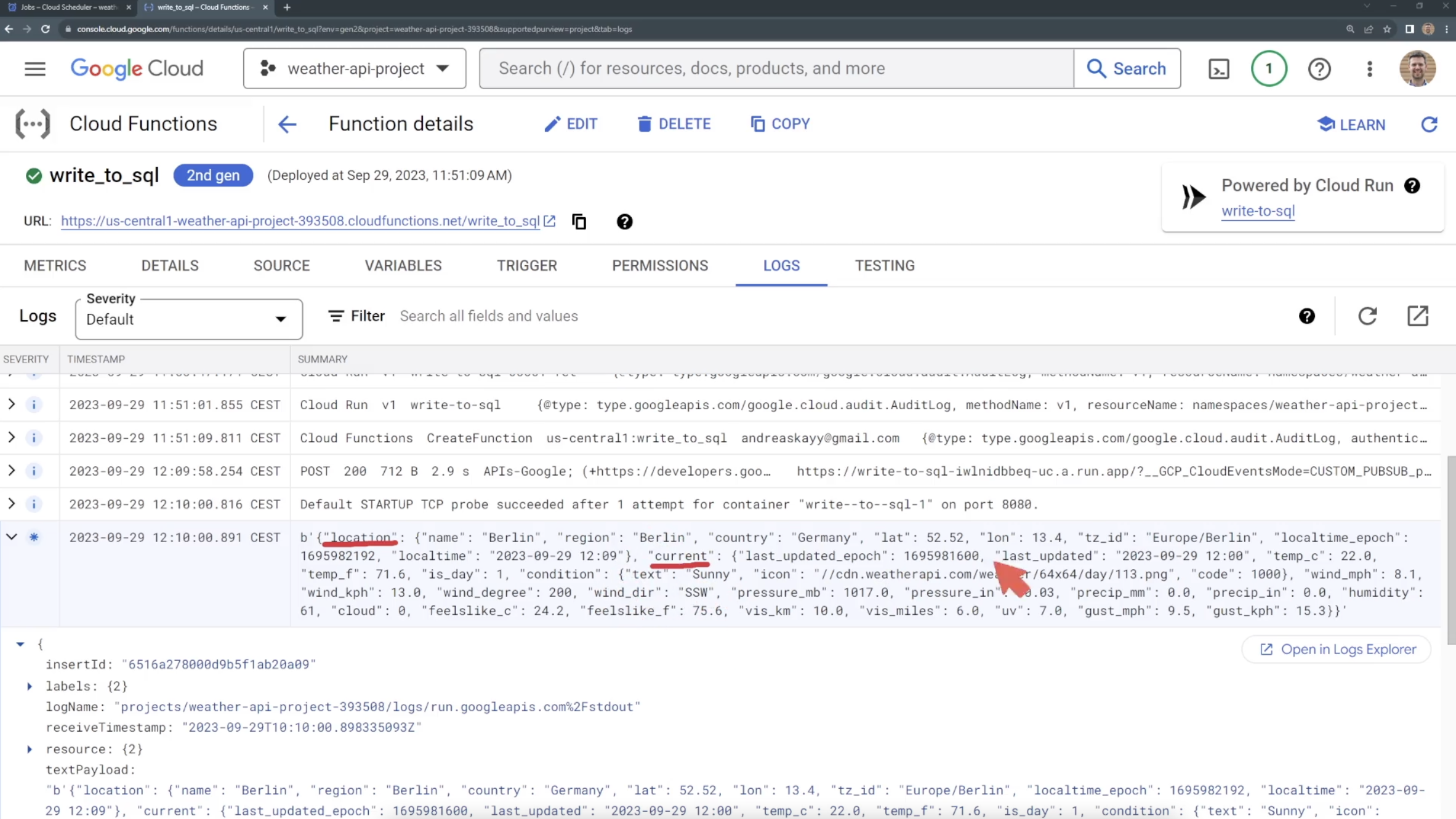The image size is (1456, 819).
Task: Click the logName value text
Action: pyautogui.click(x=377, y=707)
